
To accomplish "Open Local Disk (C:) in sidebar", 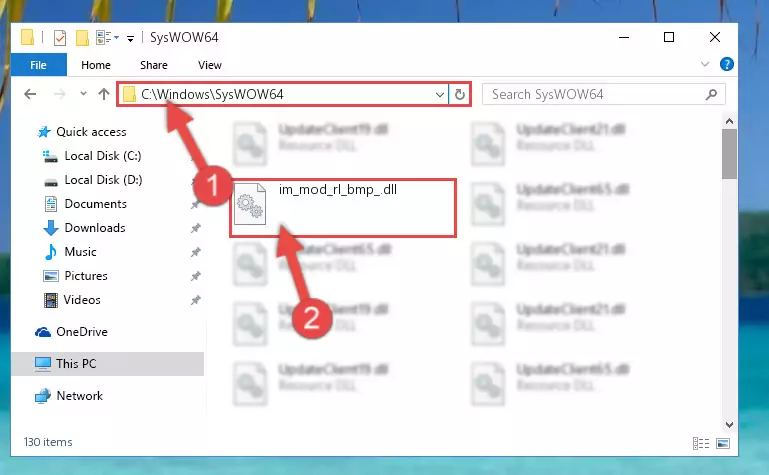I will click(103, 156).
